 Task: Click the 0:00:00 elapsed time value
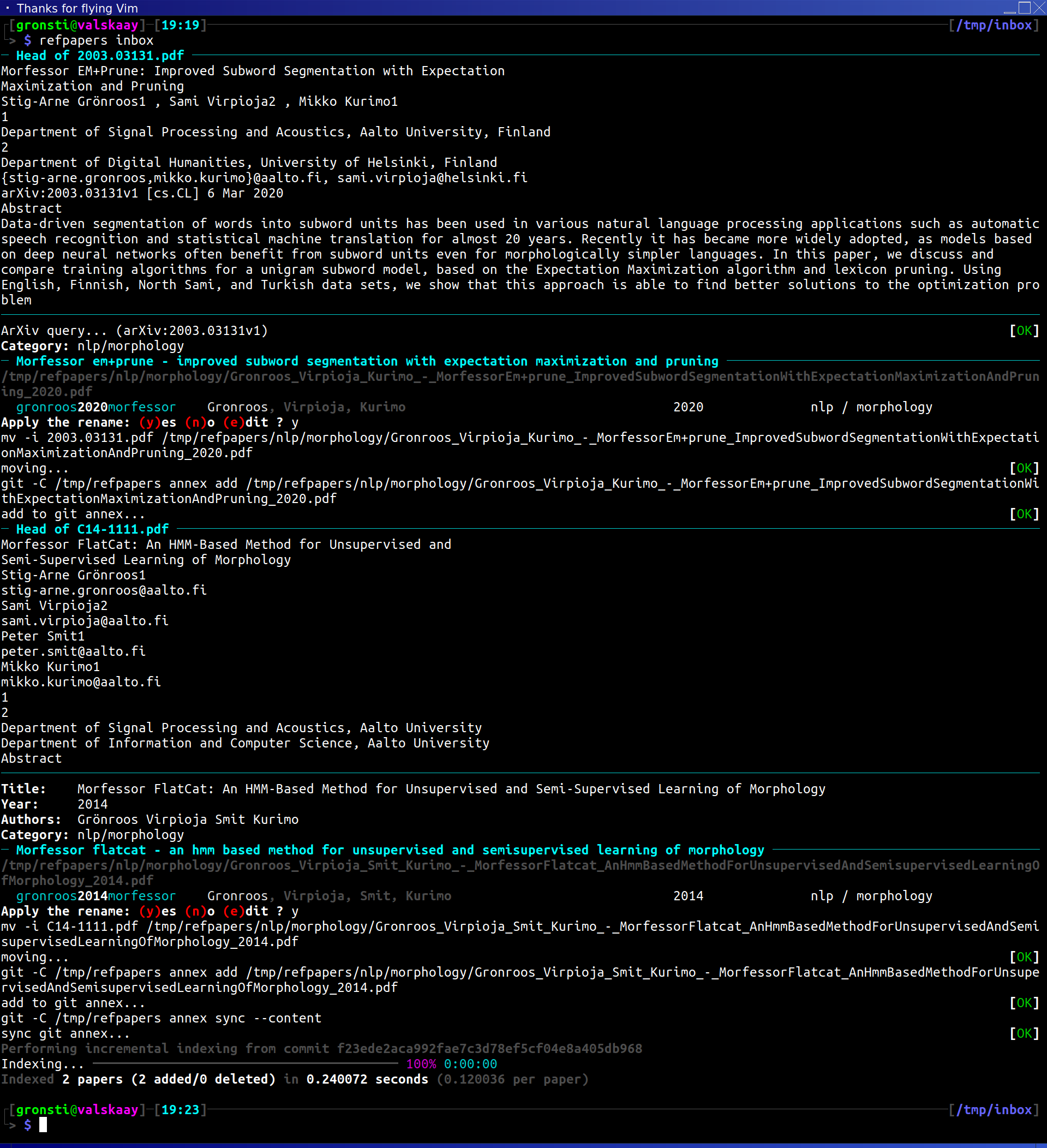(470, 1064)
